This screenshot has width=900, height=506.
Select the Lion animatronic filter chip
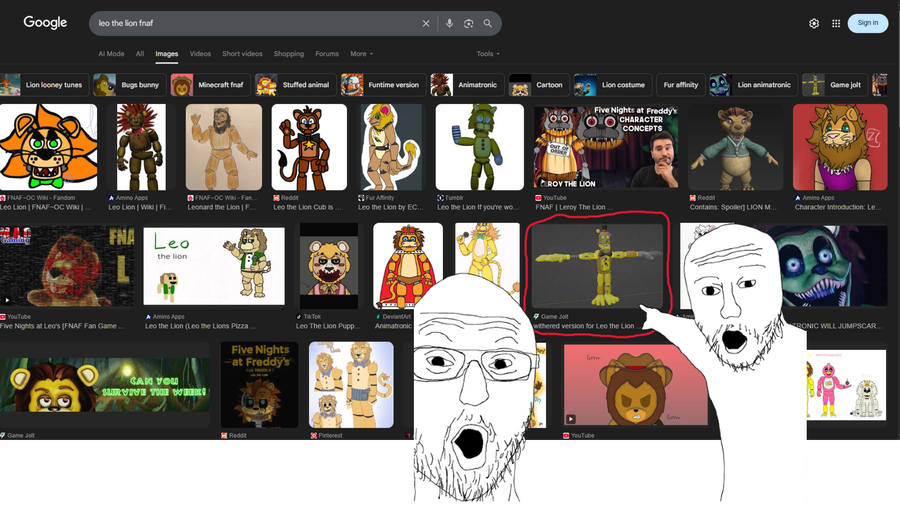point(754,85)
